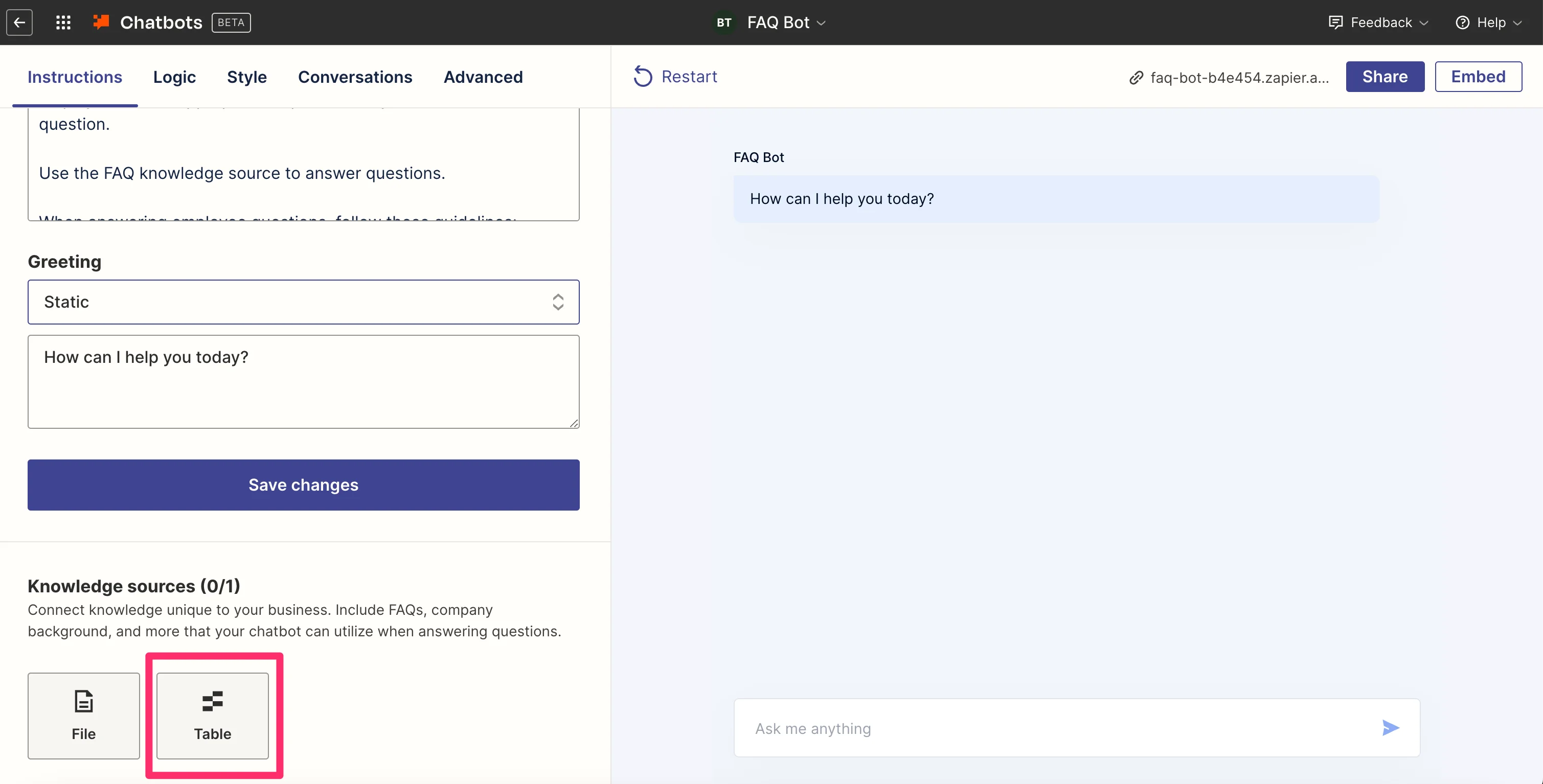This screenshot has width=1543, height=784.
Task: Click the send message arrow icon
Action: pos(1390,728)
